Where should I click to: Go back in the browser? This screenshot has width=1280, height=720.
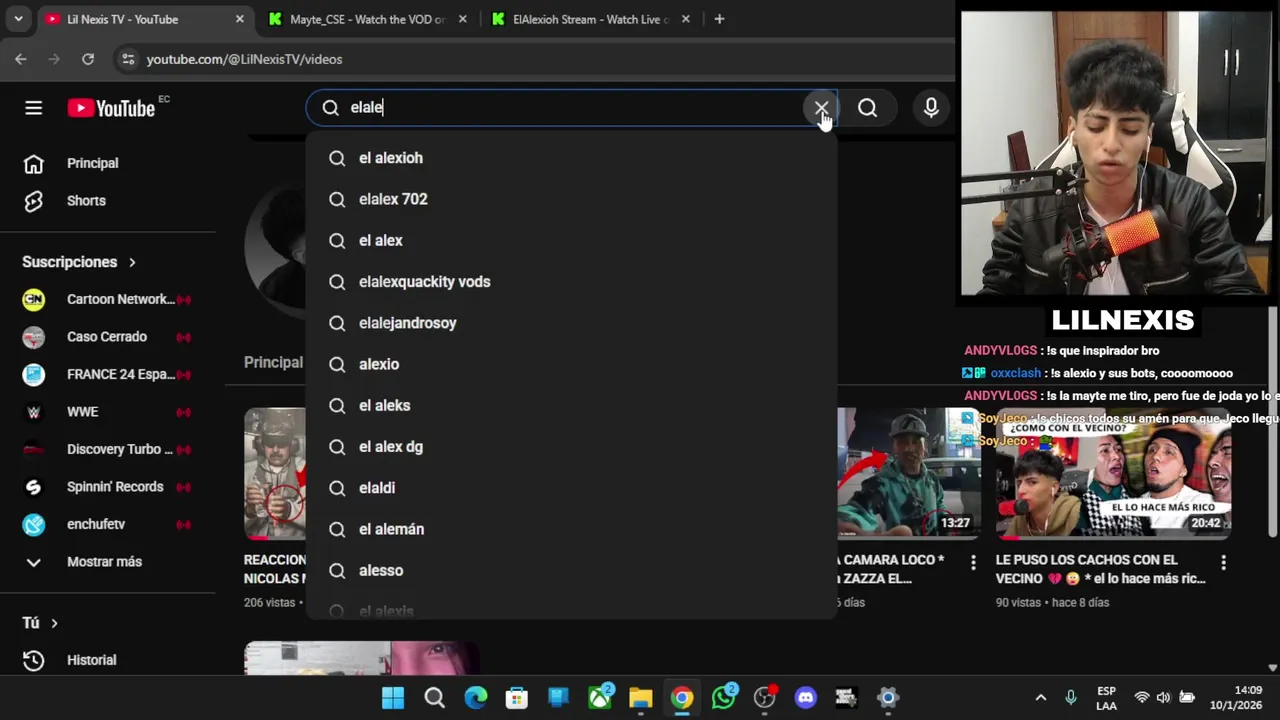pos(21,59)
